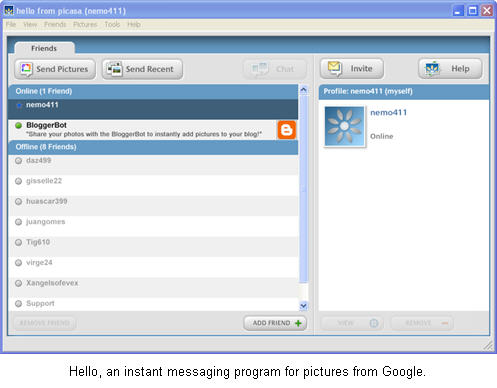Select offline friend huascar399
This screenshot has width=497, height=388.
(x=153, y=205)
